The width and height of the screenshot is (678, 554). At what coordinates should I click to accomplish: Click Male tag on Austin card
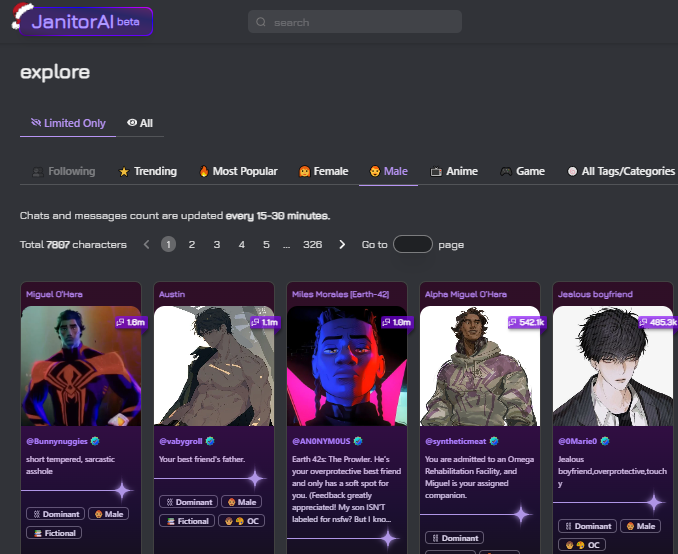pos(242,502)
